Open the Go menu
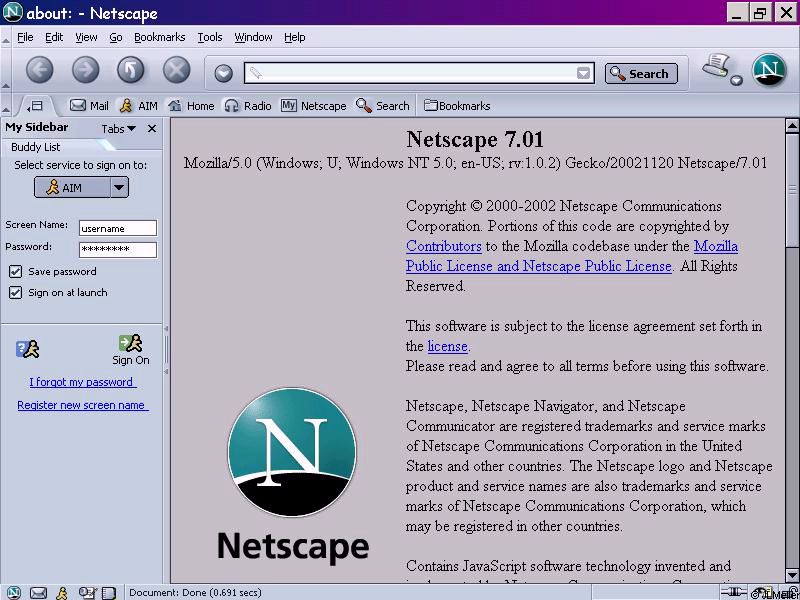The width and height of the screenshot is (800, 600). [116, 37]
